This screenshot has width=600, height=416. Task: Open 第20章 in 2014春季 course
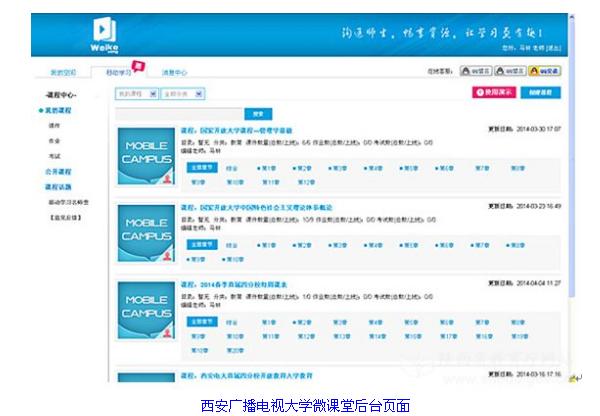tap(235, 350)
